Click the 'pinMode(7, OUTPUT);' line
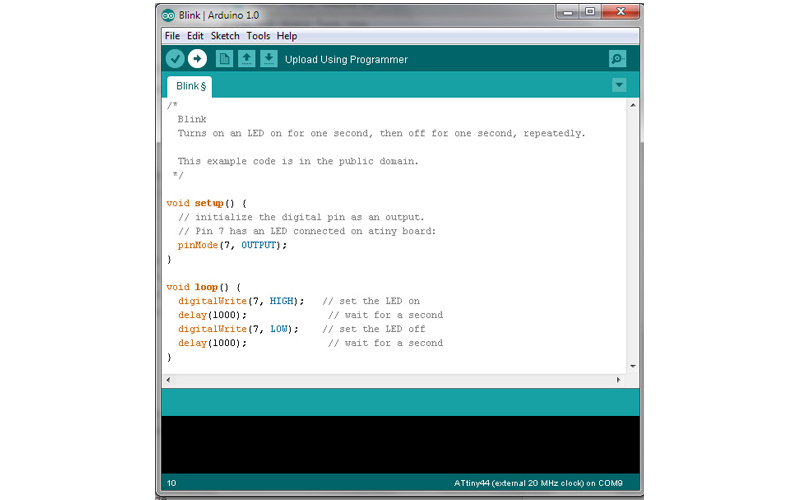Screen dimensions: 800x500 pyautogui.click(x=232, y=245)
